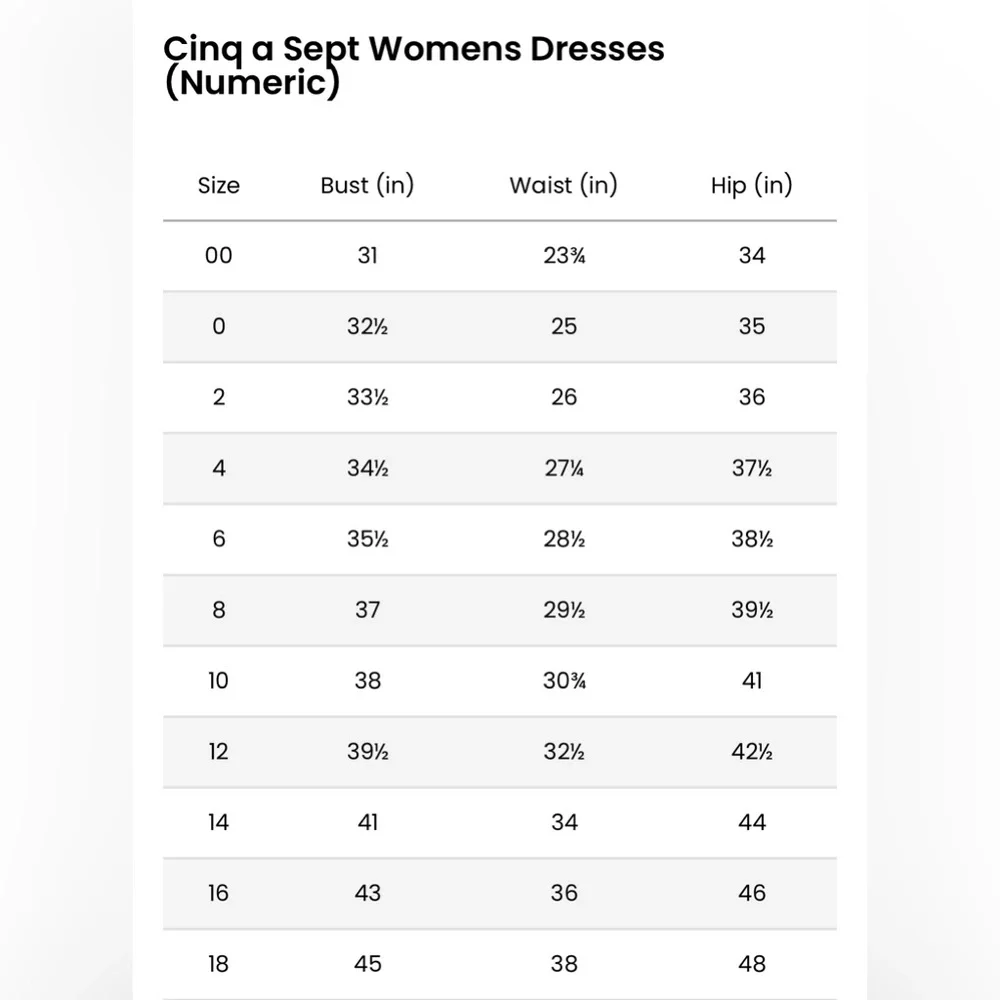Click the waist value 38 for size 18
Image resolution: width=1000 pixels, height=1000 pixels.
click(x=564, y=964)
